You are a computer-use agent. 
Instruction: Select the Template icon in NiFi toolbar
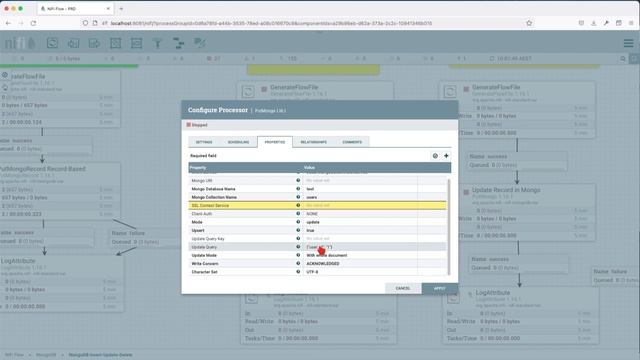178,43
